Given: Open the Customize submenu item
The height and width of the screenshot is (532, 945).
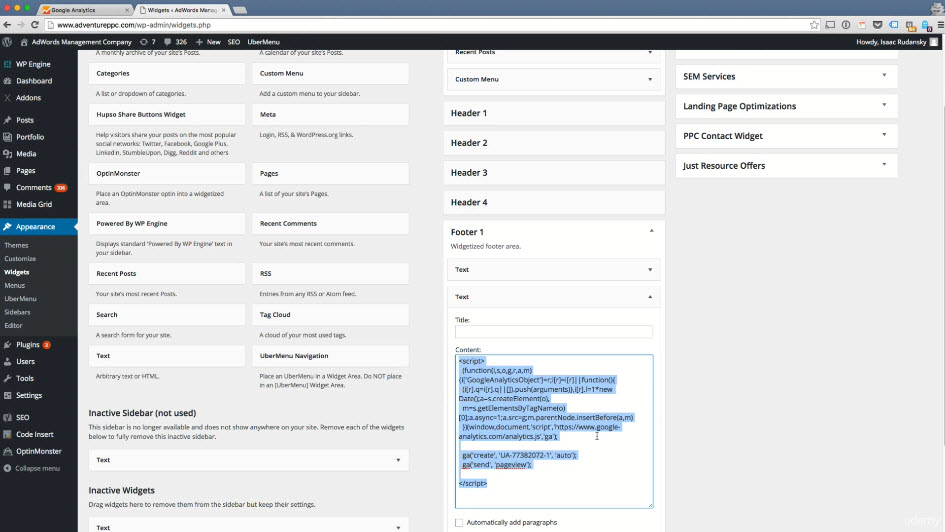Looking at the screenshot, I should [20, 258].
